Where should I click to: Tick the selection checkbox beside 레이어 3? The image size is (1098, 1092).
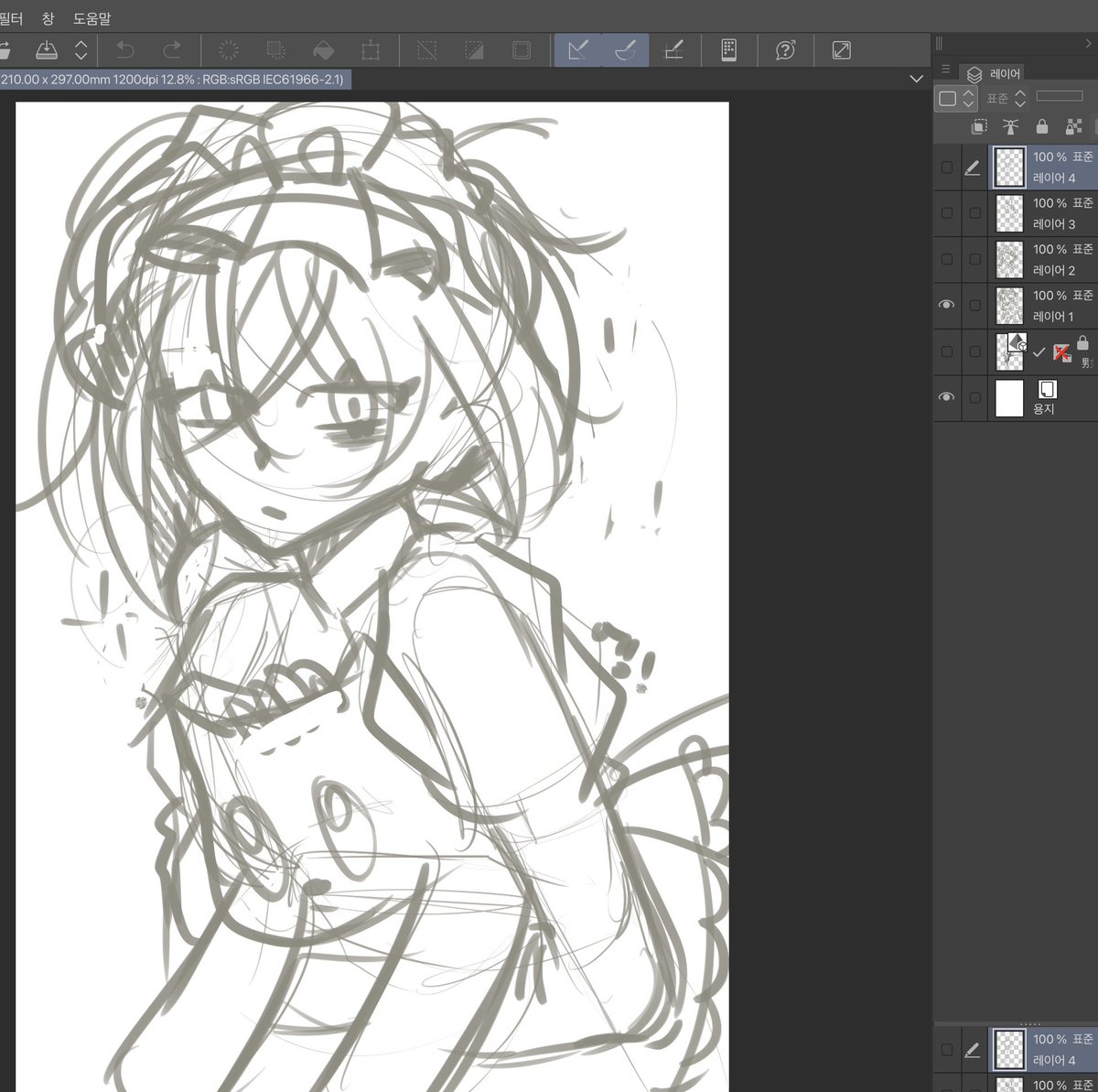(975, 213)
